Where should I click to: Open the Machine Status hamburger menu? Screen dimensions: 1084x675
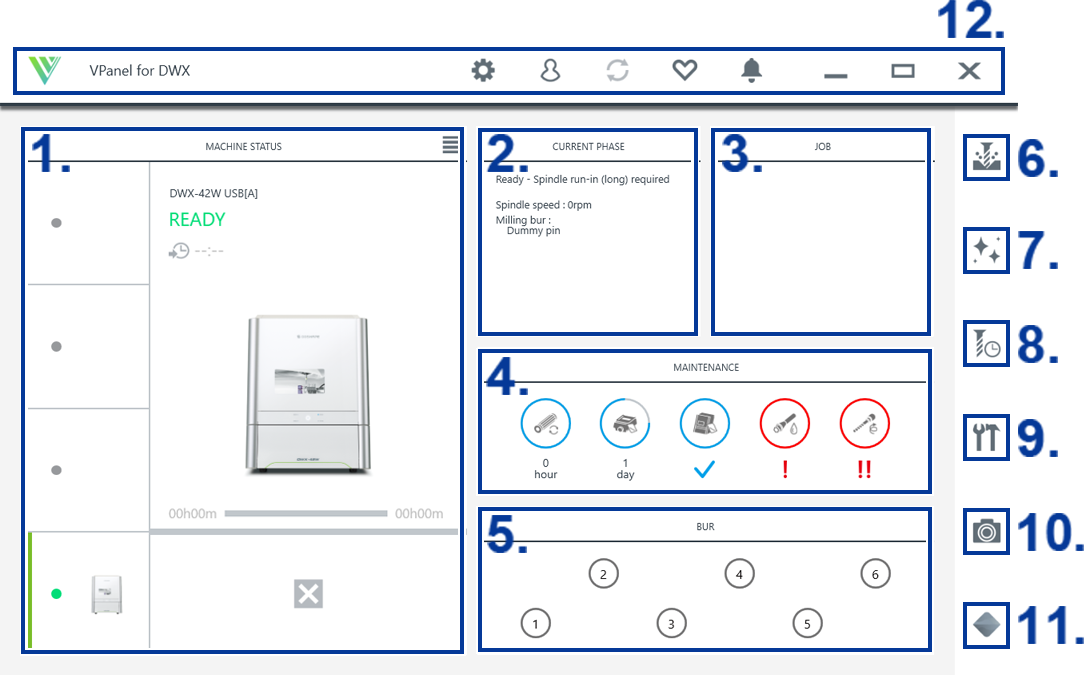pos(450,145)
